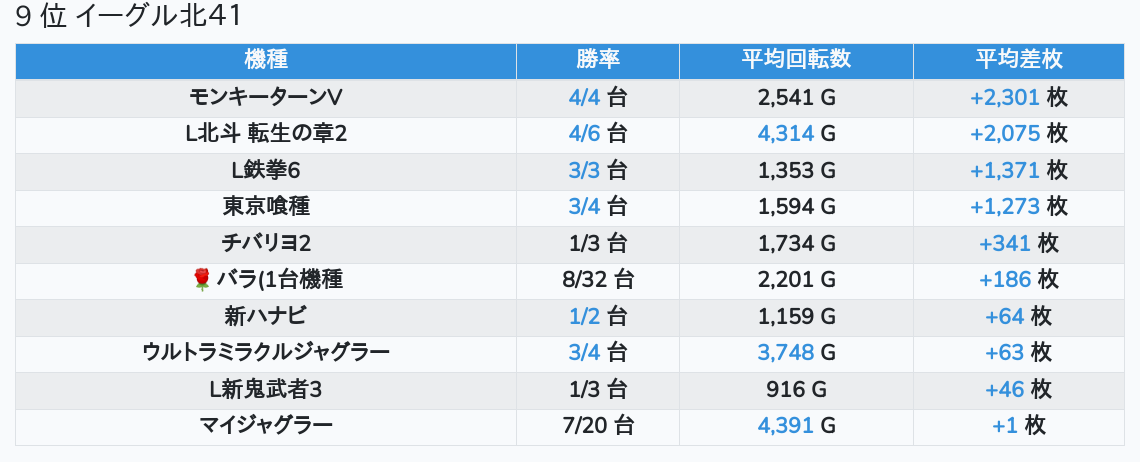Open the L北斗 転生の章2 row
This screenshot has width=1140, height=462.
coord(266,134)
